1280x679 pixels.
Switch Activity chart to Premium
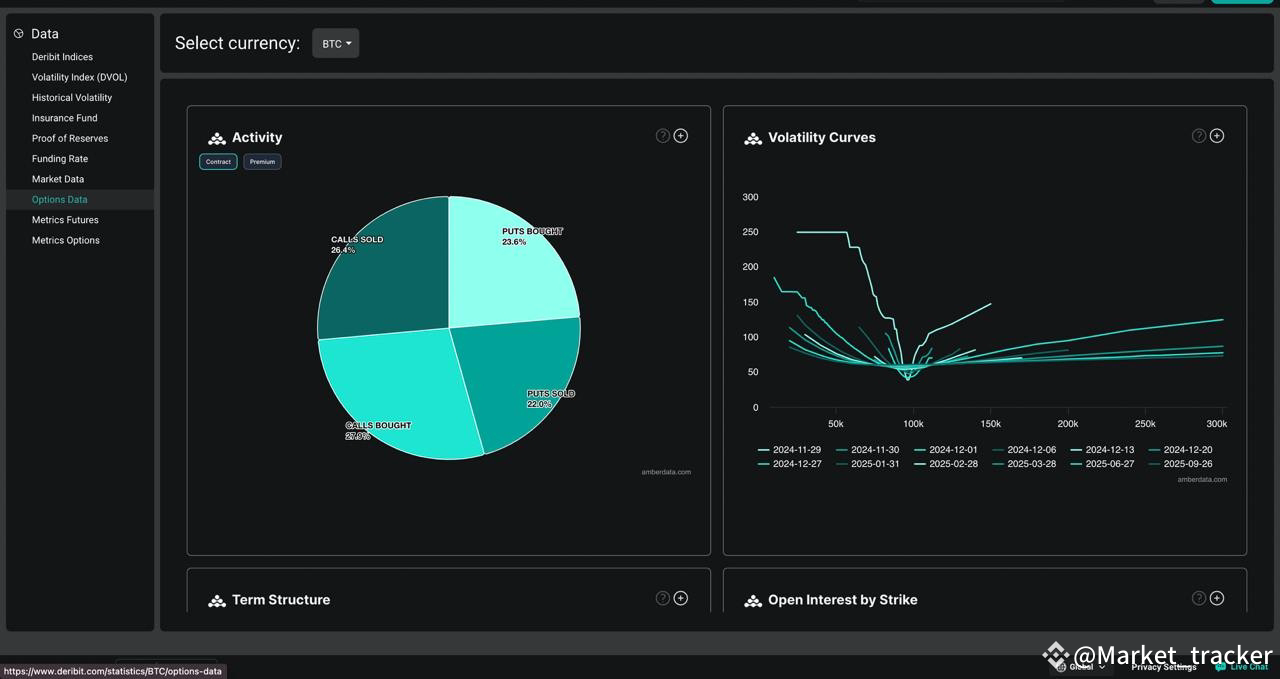click(262, 161)
